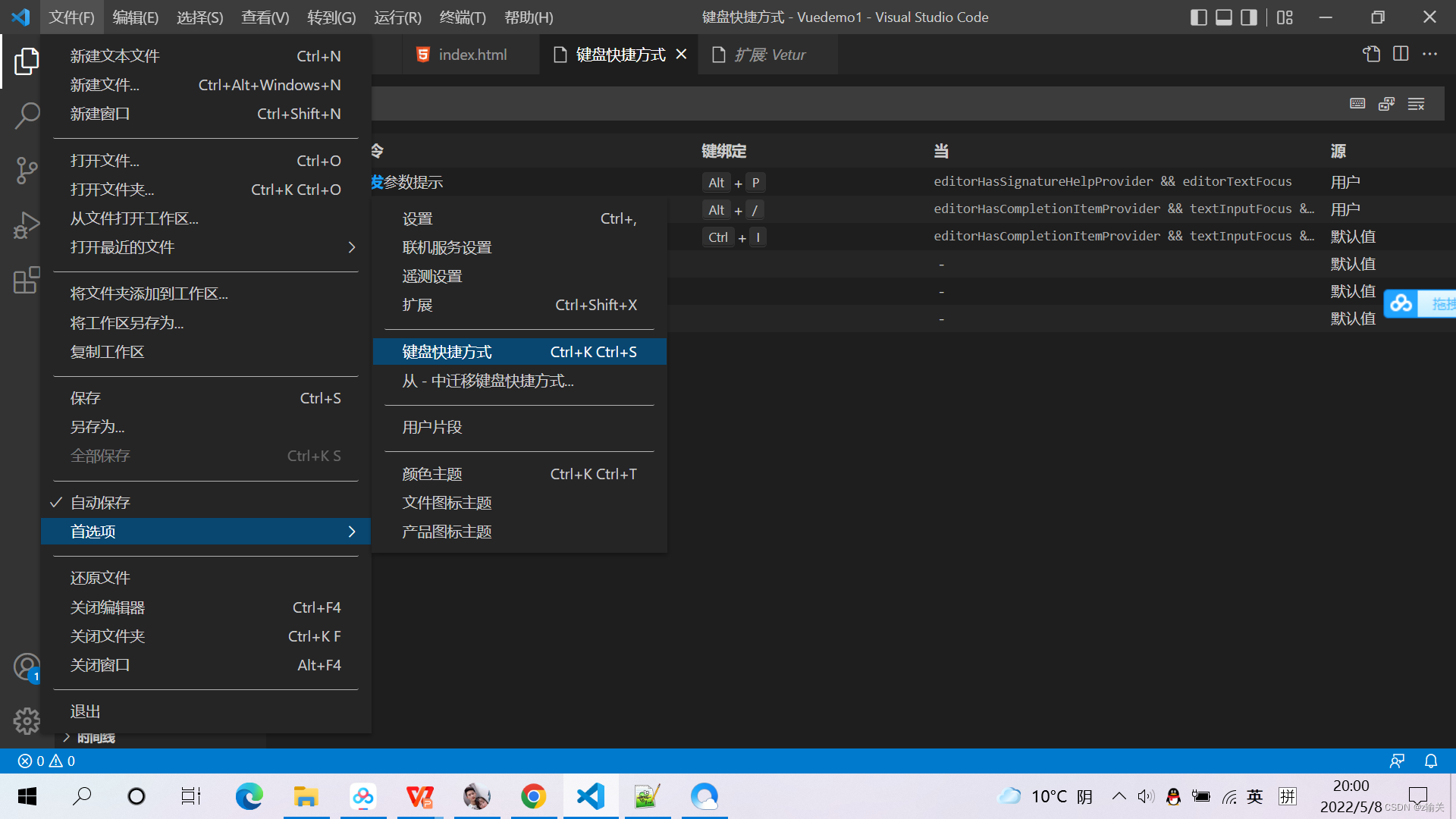1456x819 pixels.
Task: Open Task View from taskbar
Action: [191, 796]
